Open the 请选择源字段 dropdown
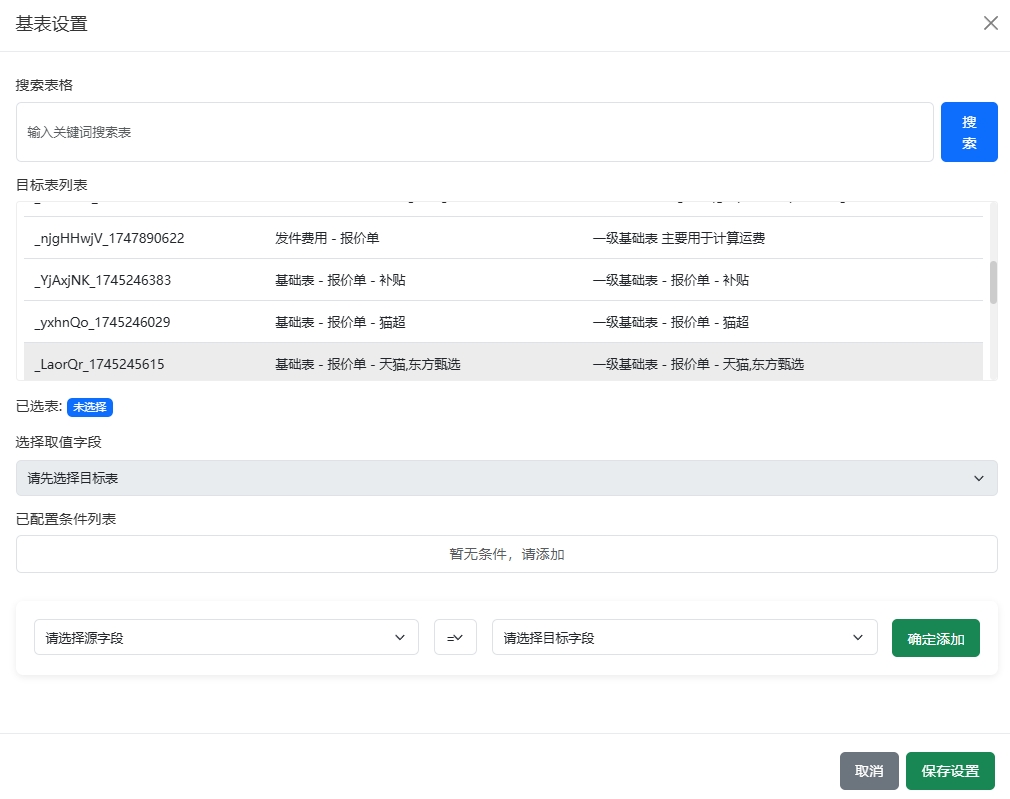Viewport: 1010px width, 799px height. [x=225, y=637]
